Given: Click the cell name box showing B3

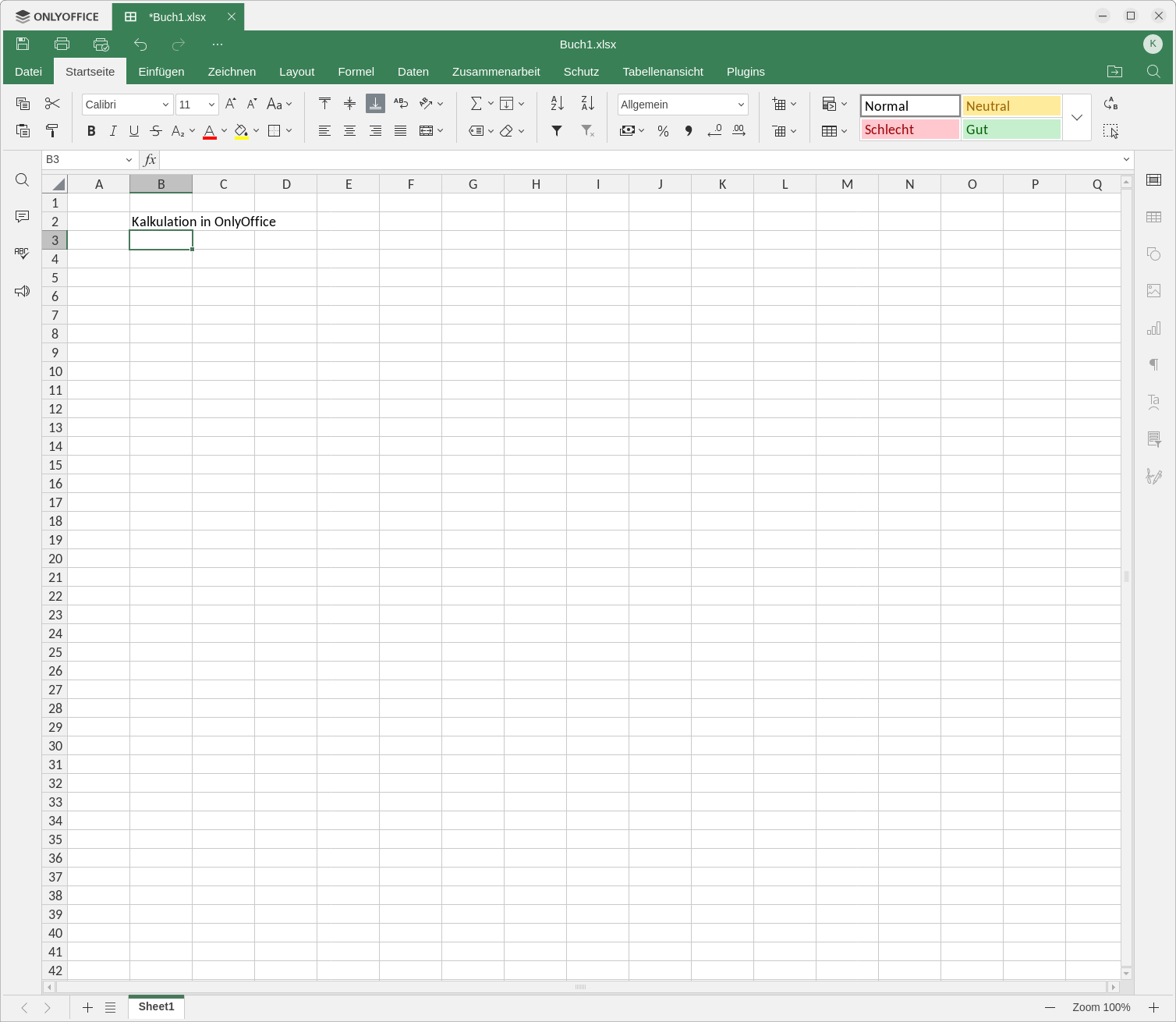Looking at the screenshot, I should tap(82, 160).
